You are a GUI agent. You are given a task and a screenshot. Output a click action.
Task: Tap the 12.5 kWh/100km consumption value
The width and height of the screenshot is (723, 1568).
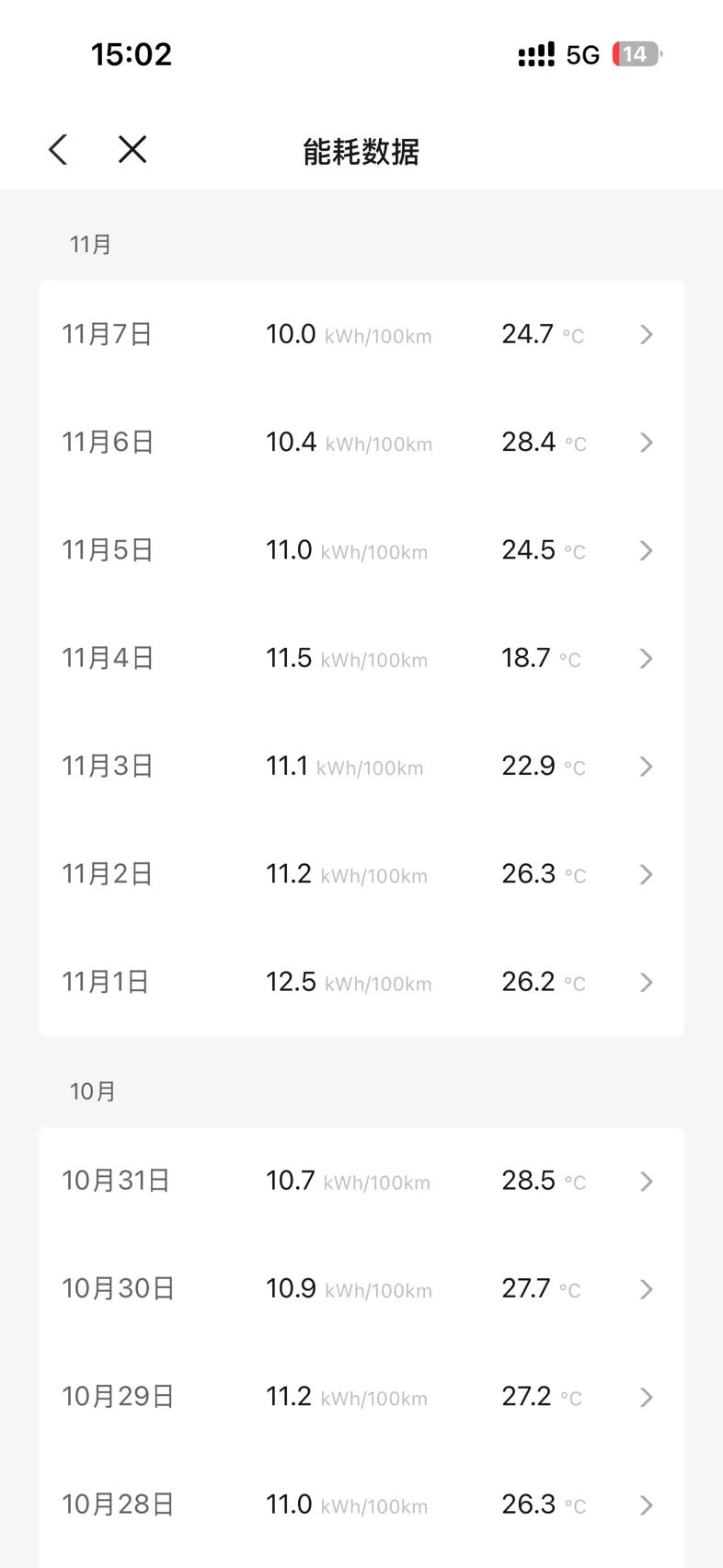pos(349,982)
